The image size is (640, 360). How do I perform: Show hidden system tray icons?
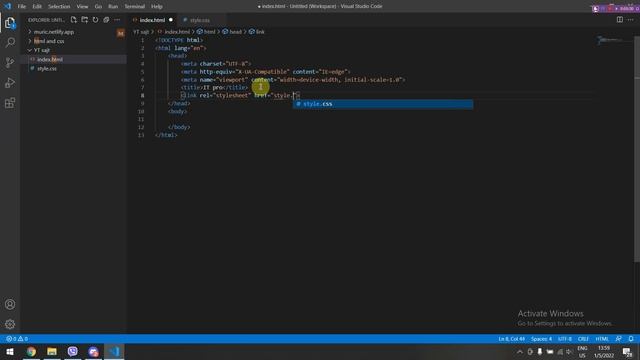point(520,352)
